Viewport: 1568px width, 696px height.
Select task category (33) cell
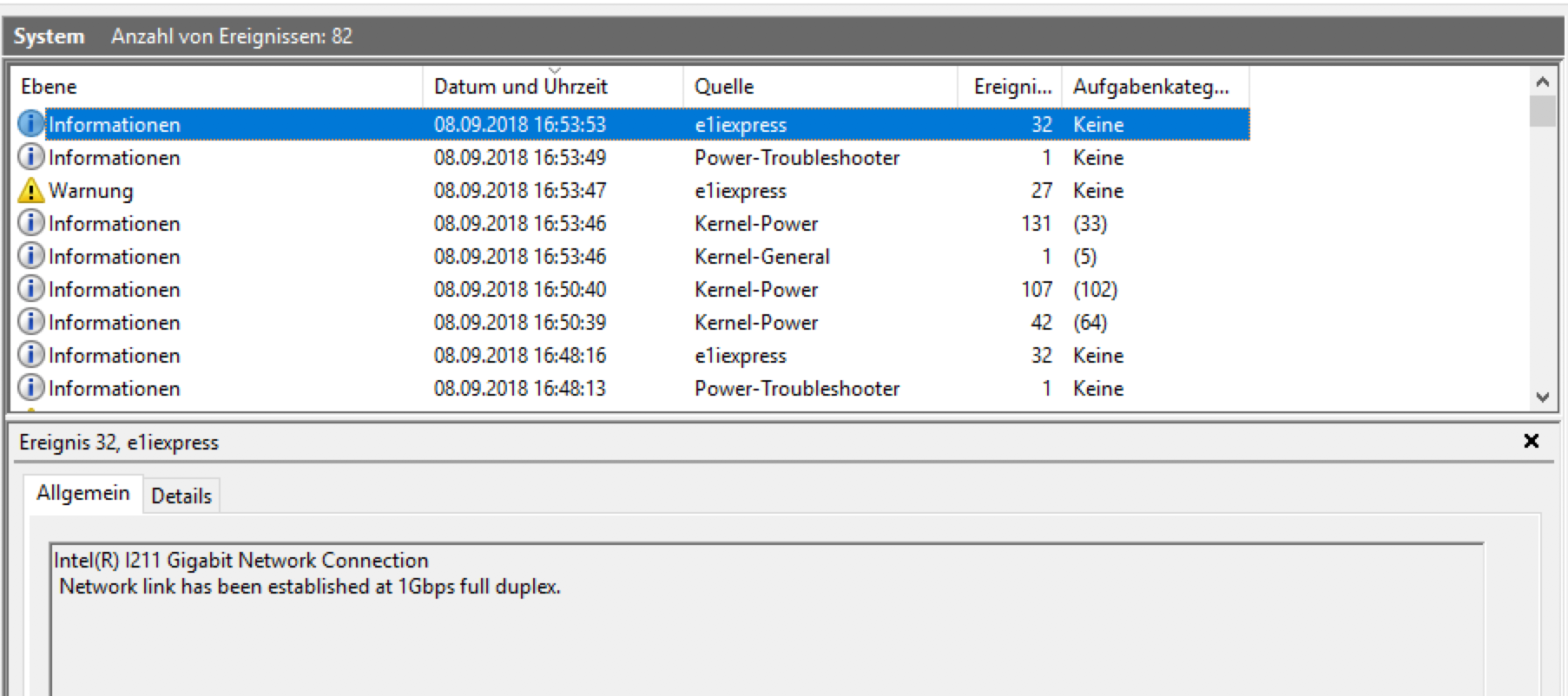click(x=1090, y=223)
